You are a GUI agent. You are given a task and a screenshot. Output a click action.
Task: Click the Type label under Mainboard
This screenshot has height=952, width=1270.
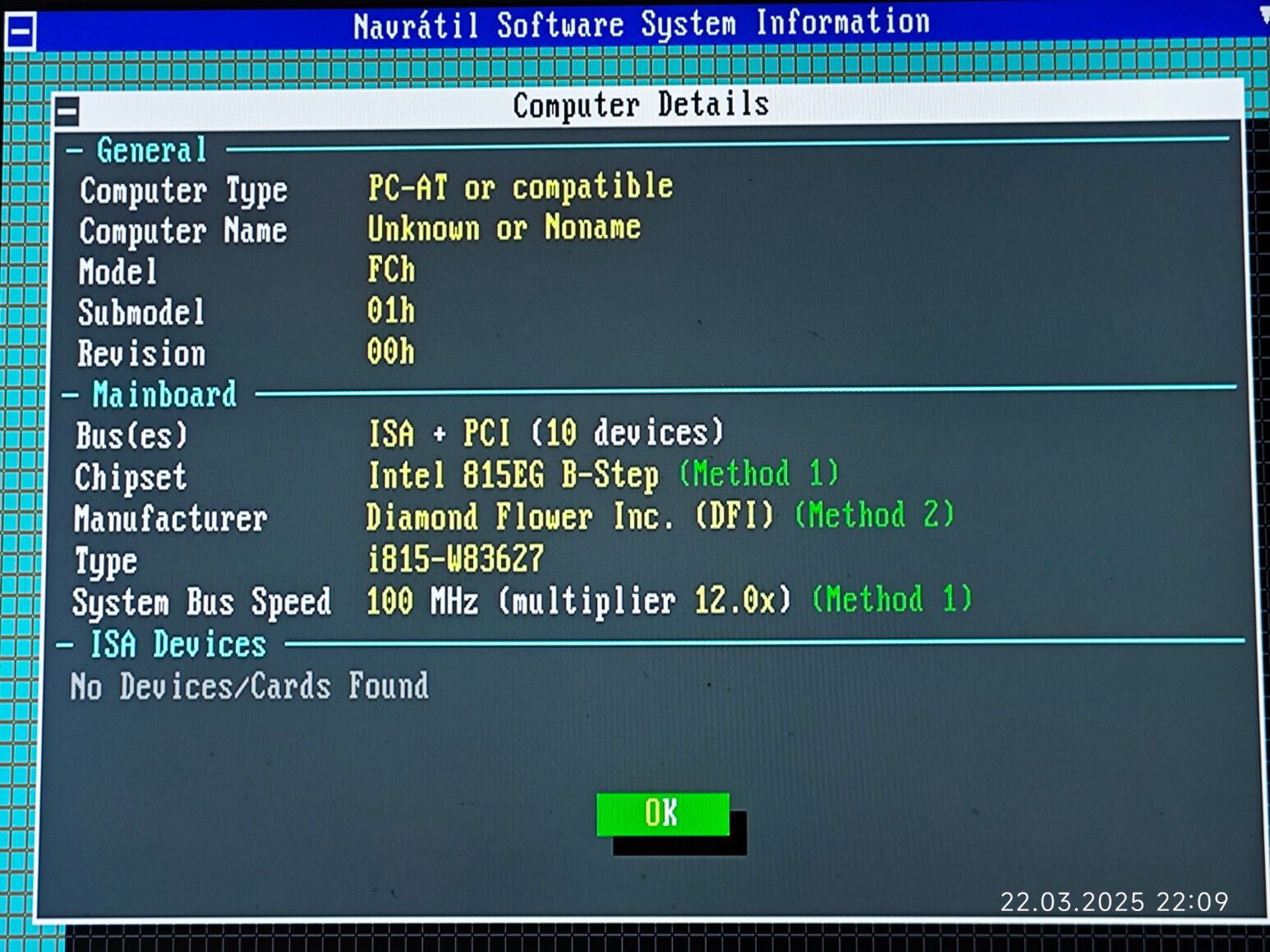click(x=106, y=562)
